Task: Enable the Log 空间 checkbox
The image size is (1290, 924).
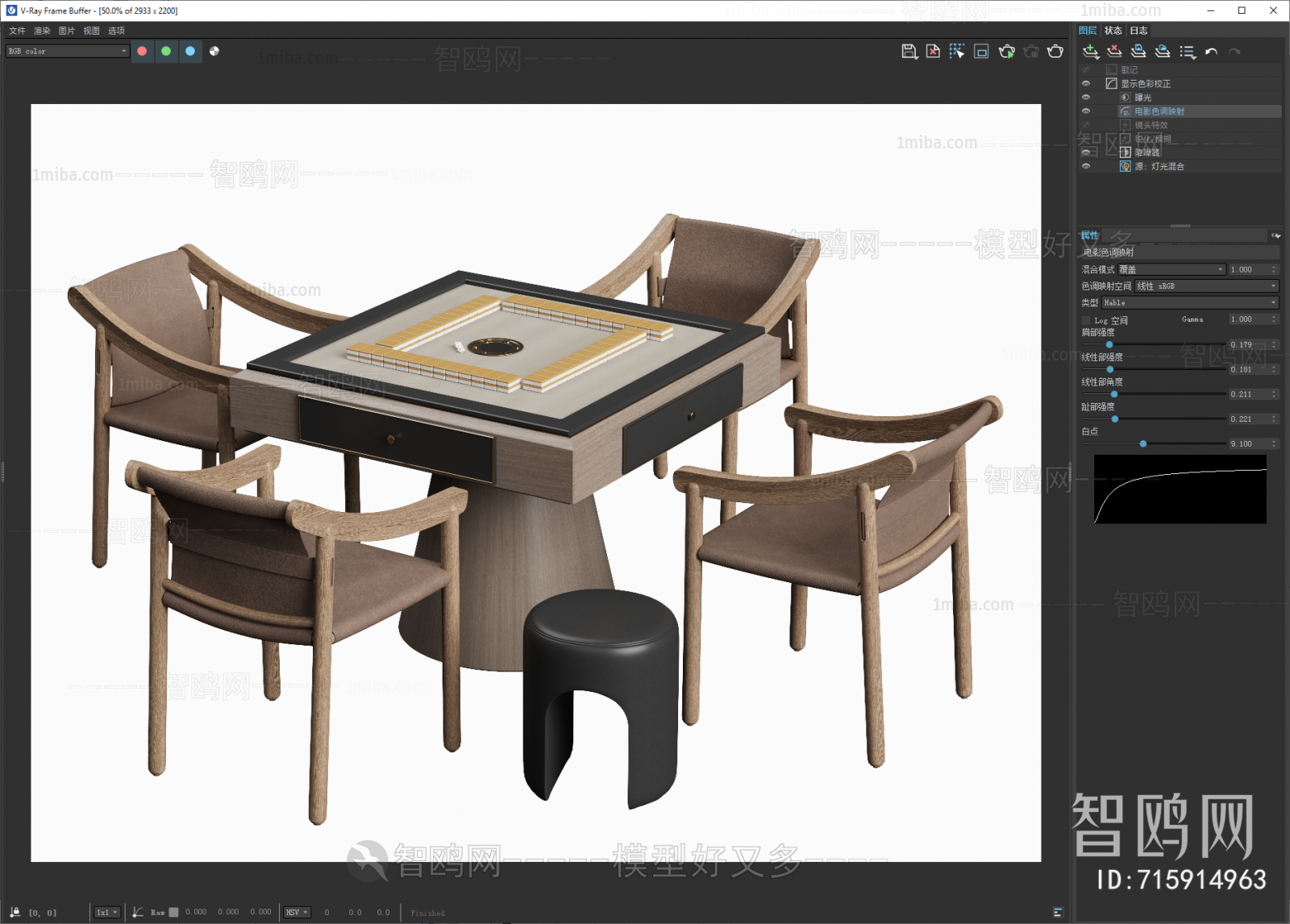Action: [x=1086, y=320]
